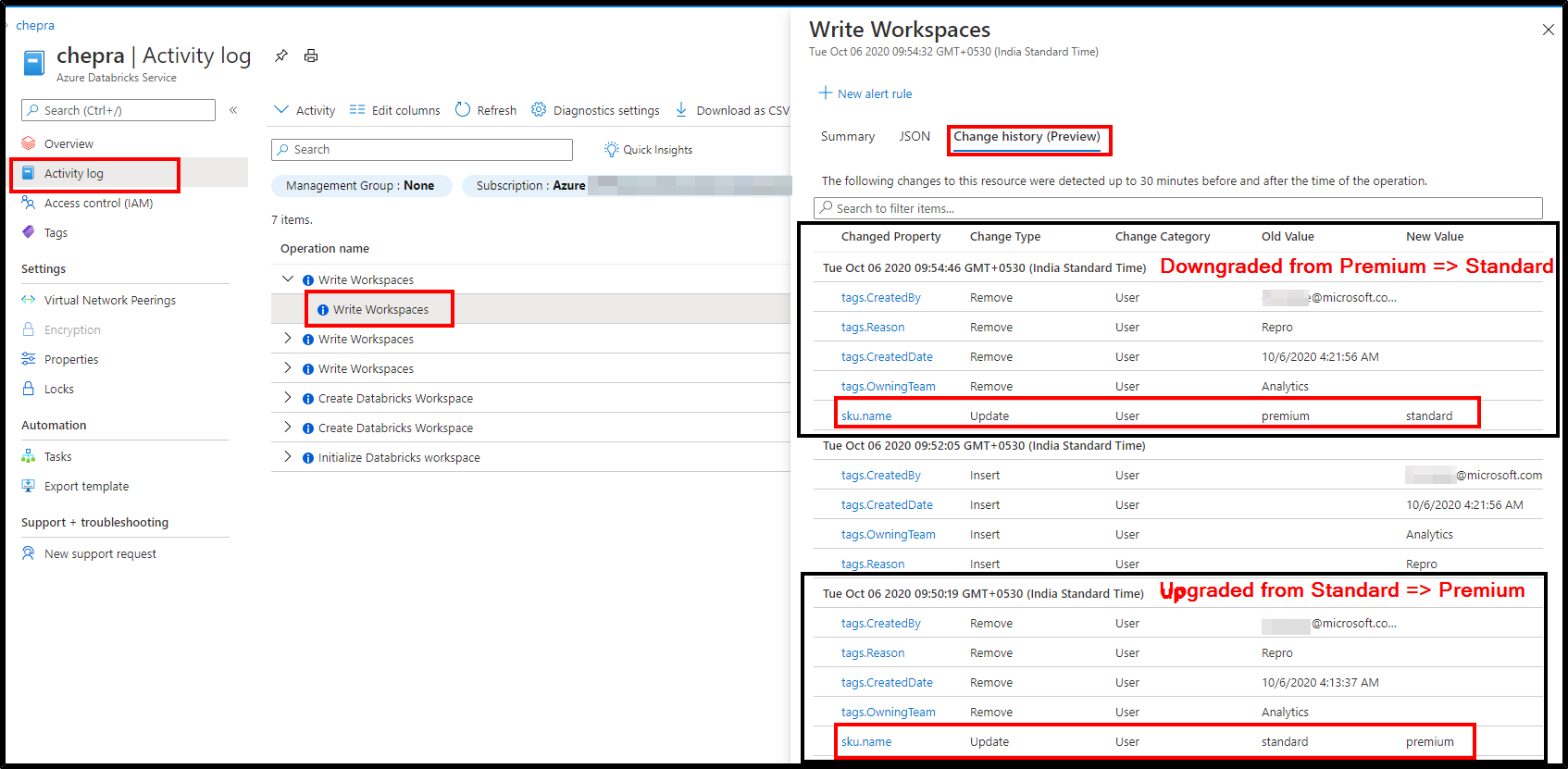Sort by Old Value column
The width and height of the screenshot is (1568, 769).
click(1288, 237)
